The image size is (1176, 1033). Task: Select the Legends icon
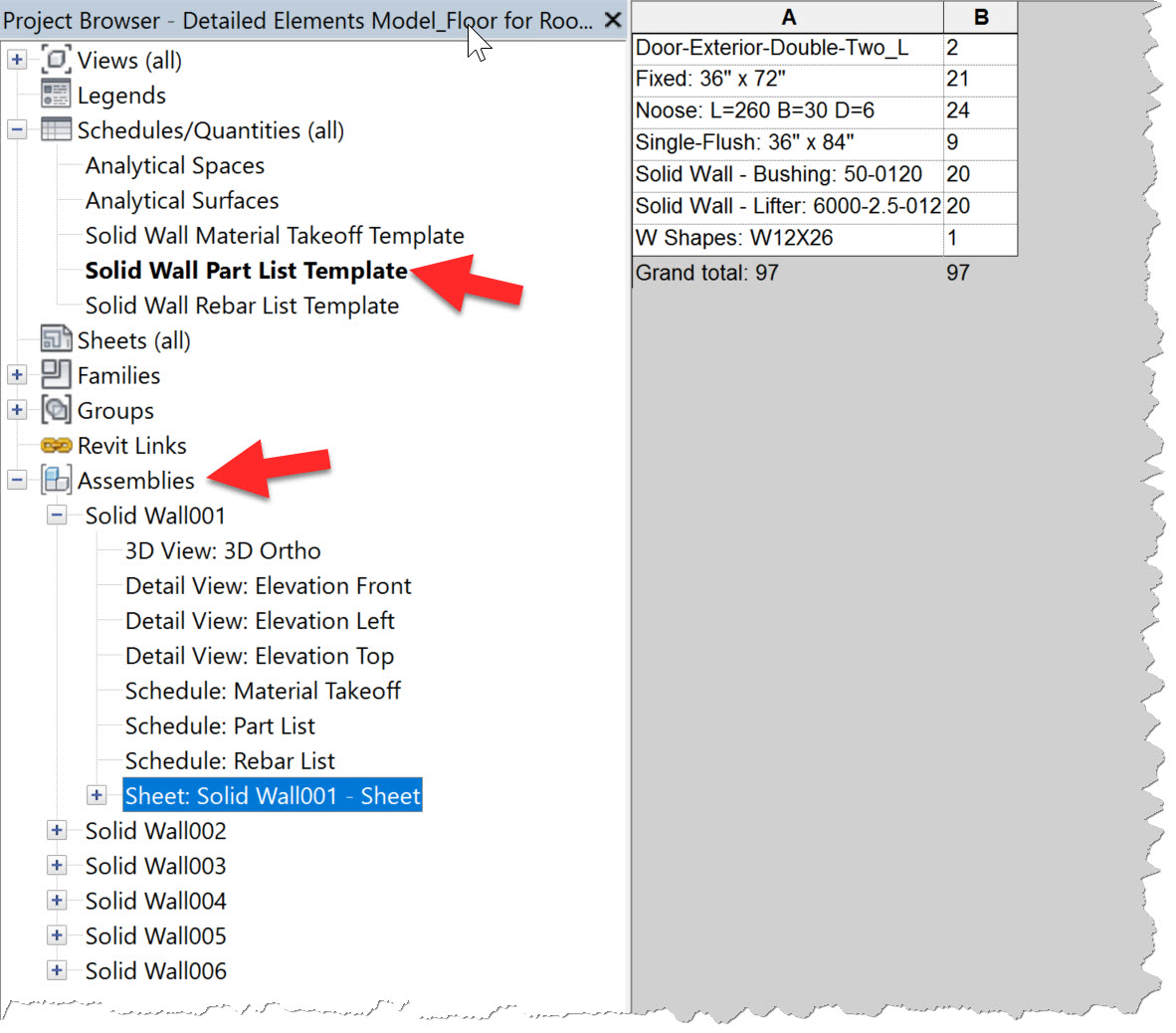[x=57, y=95]
